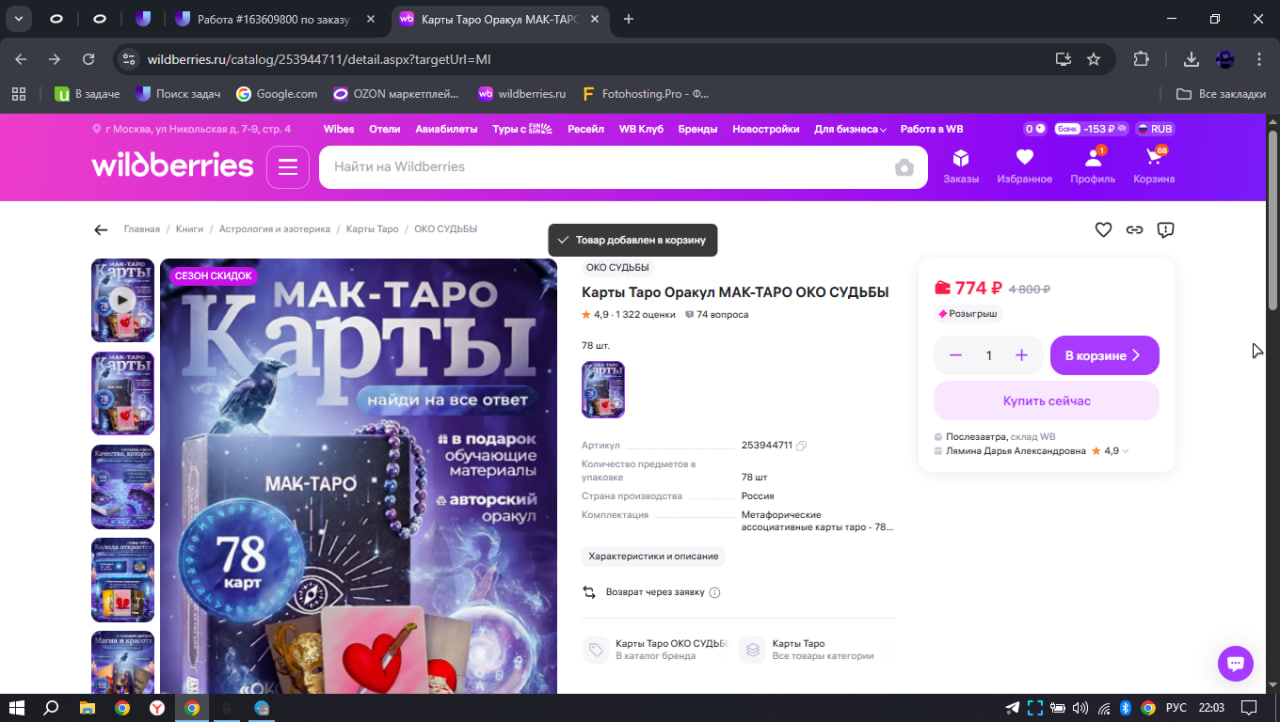
Task: Click the Wildberries logo
Action: (x=172, y=166)
